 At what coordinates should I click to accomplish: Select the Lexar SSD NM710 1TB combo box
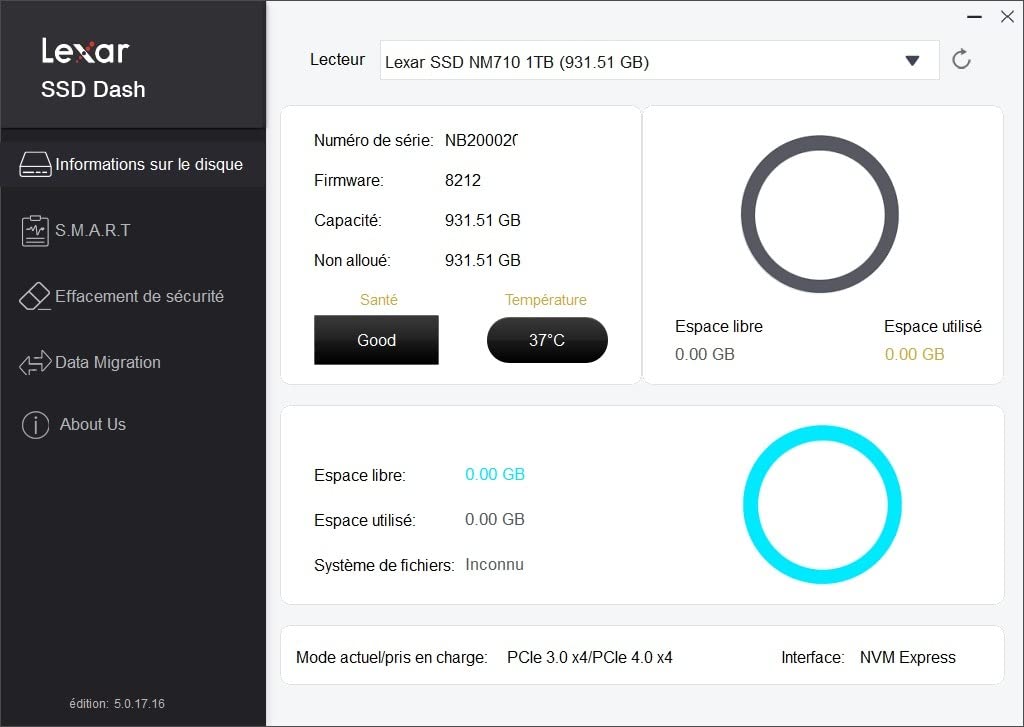660,60
